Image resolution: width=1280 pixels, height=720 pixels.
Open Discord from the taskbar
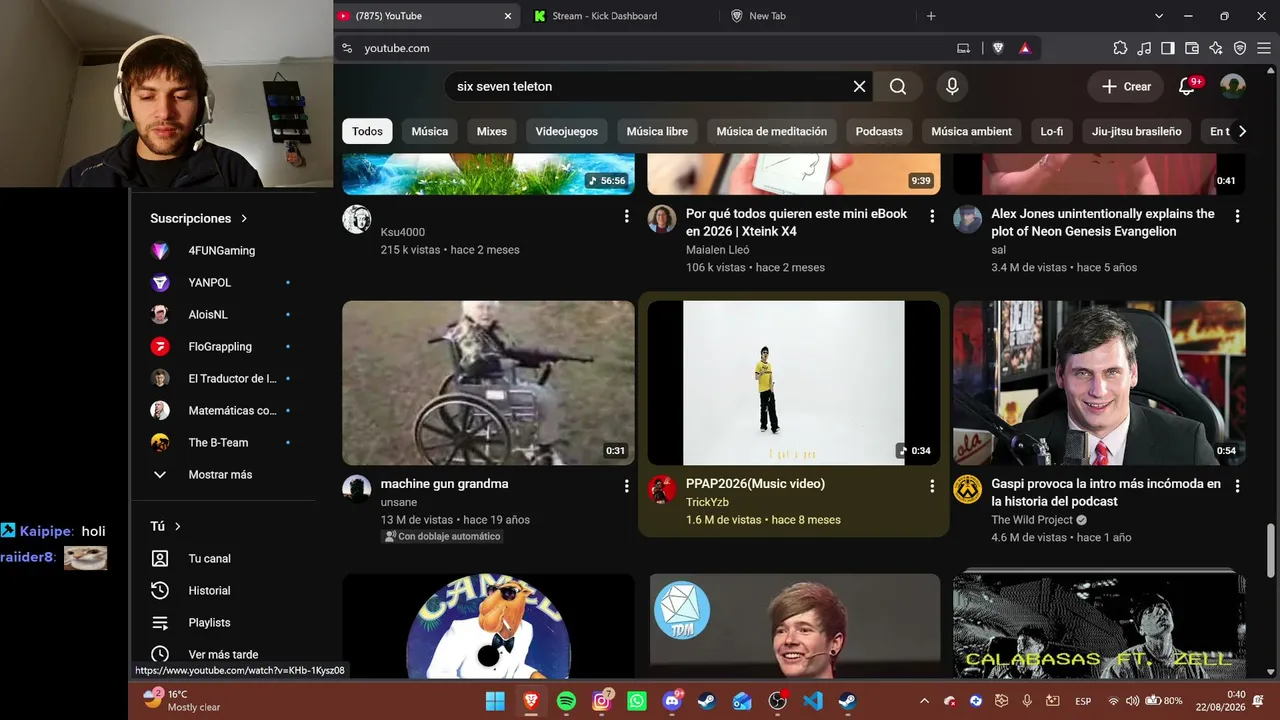(672, 701)
